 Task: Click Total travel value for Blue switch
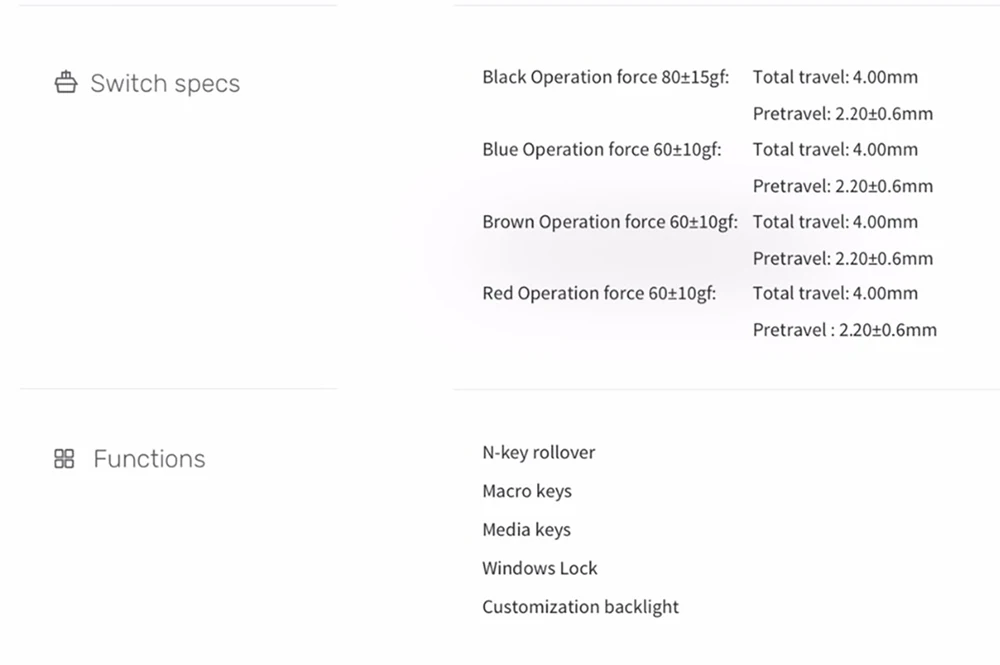coord(835,149)
